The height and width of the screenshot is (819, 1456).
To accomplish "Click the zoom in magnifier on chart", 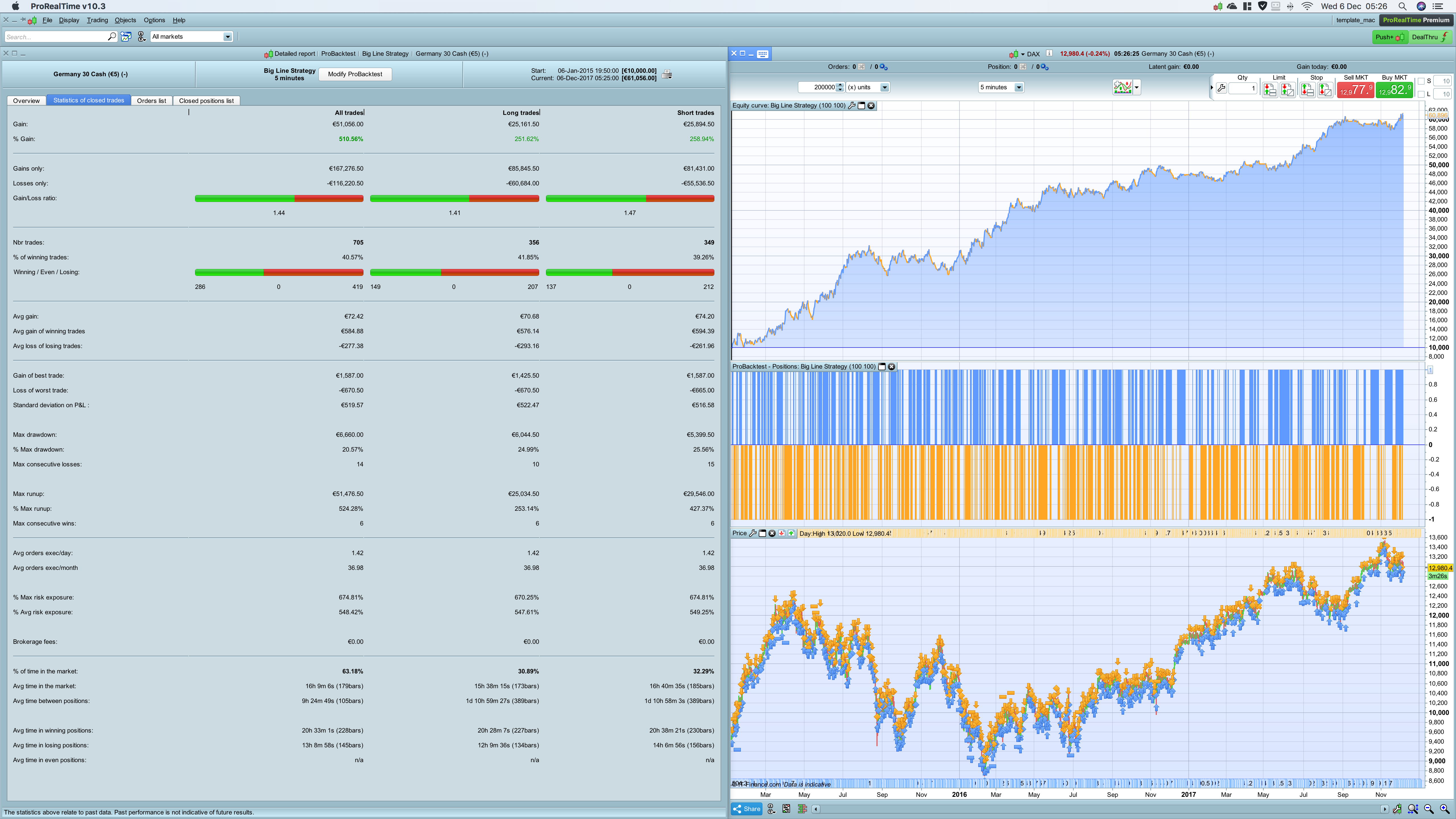I will click(x=1444, y=809).
